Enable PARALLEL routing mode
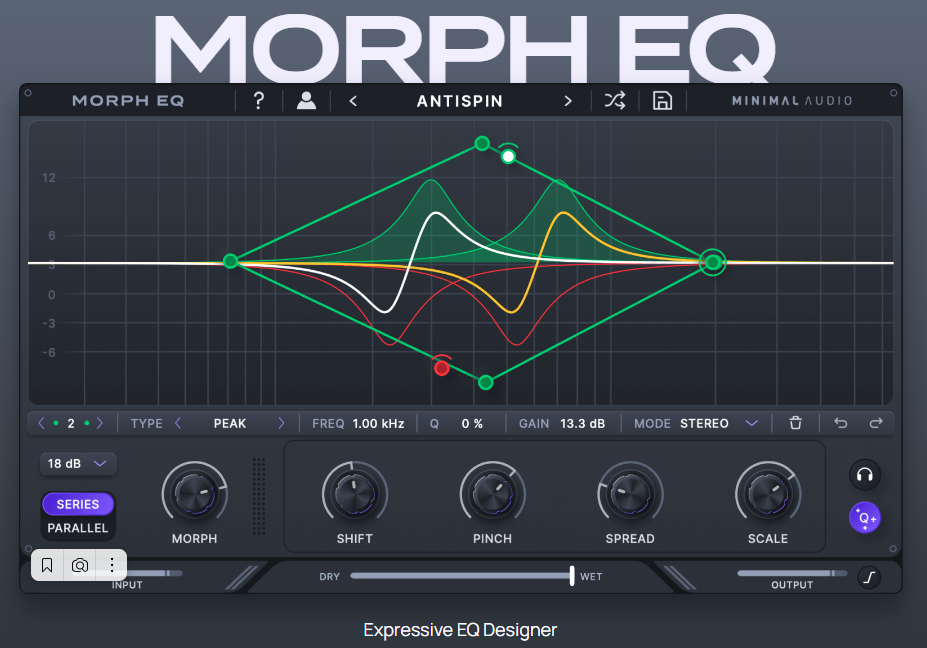 pyautogui.click(x=77, y=528)
